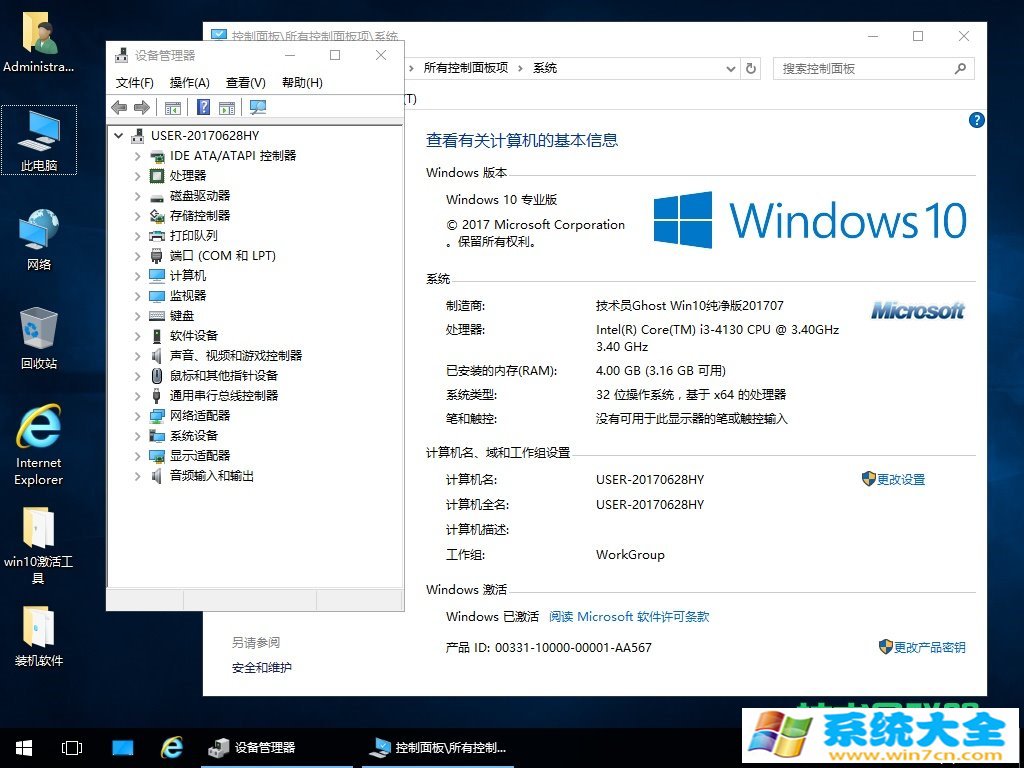The image size is (1024, 768).
Task: Click the 更改设置 link
Action: tap(901, 479)
